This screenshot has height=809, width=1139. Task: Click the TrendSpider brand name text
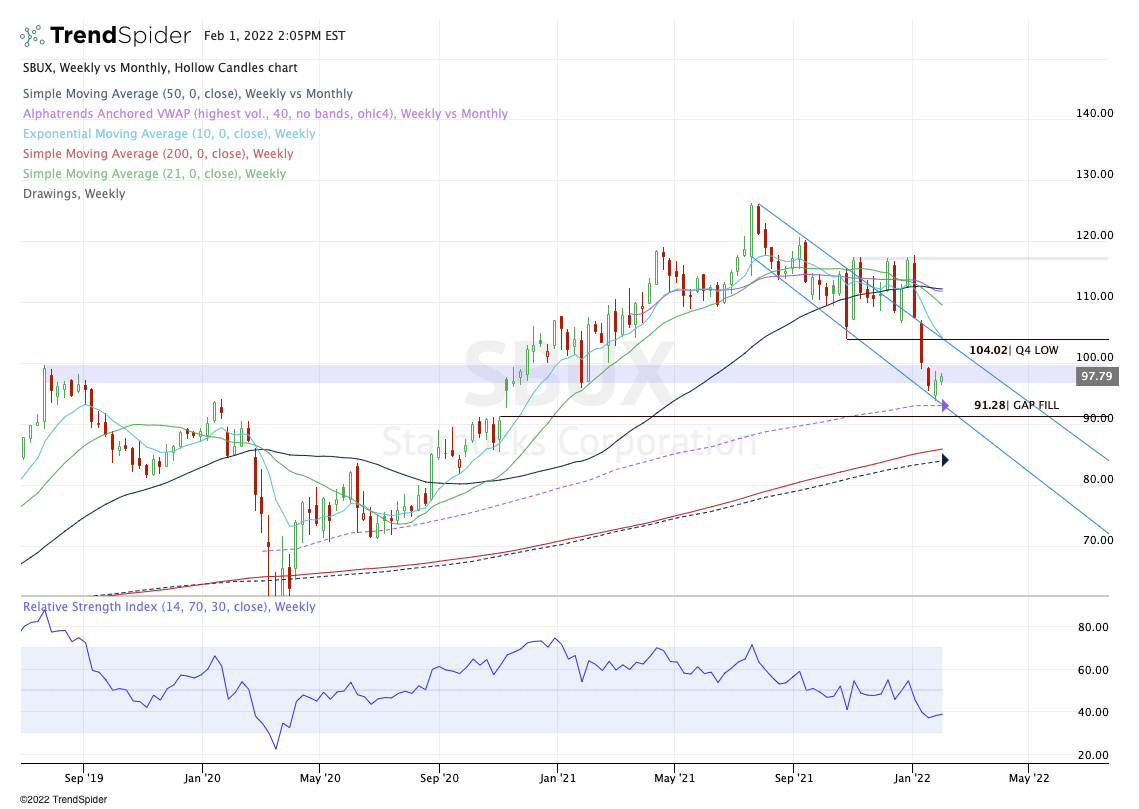[121, 36]
